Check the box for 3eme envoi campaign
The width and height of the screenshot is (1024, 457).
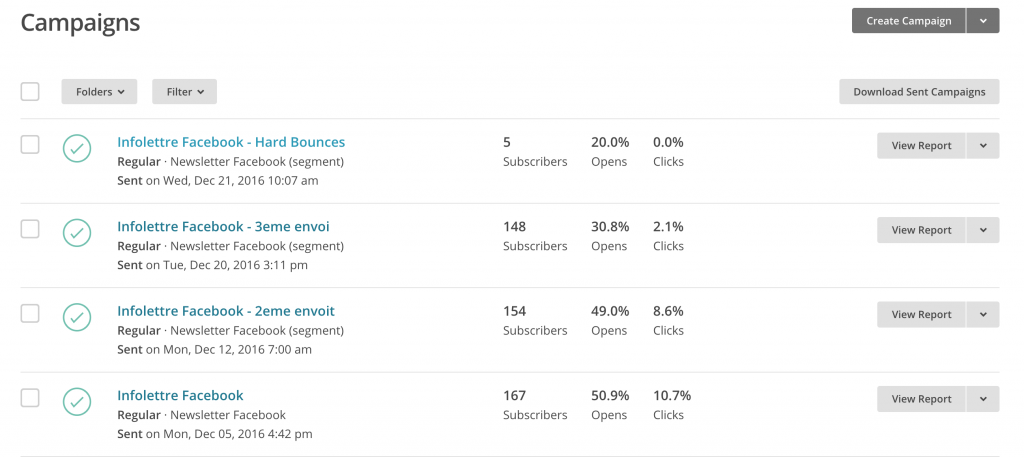click(x=30, y=229)
